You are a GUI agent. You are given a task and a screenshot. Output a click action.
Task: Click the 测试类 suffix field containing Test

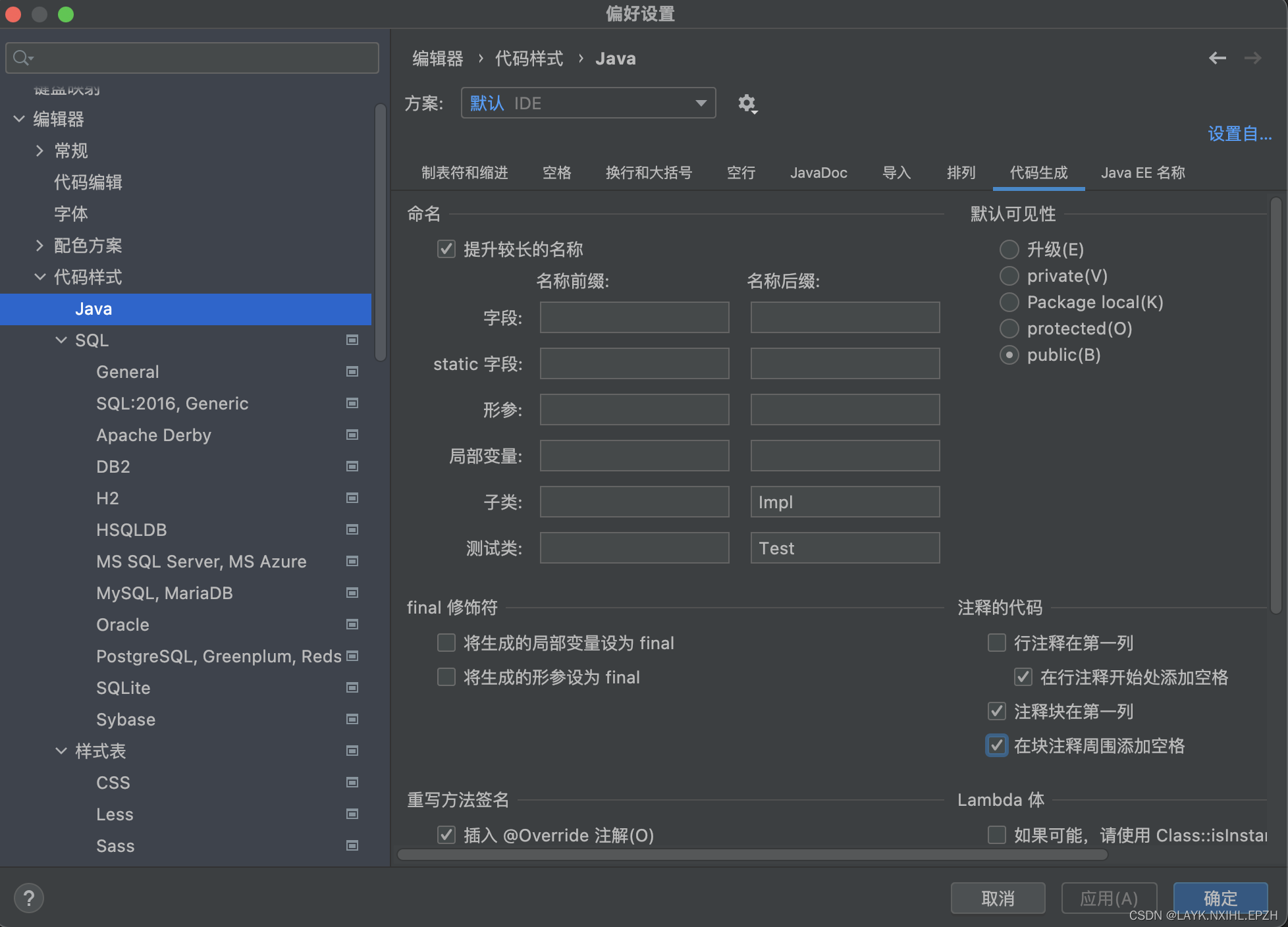tap(845, 548)
